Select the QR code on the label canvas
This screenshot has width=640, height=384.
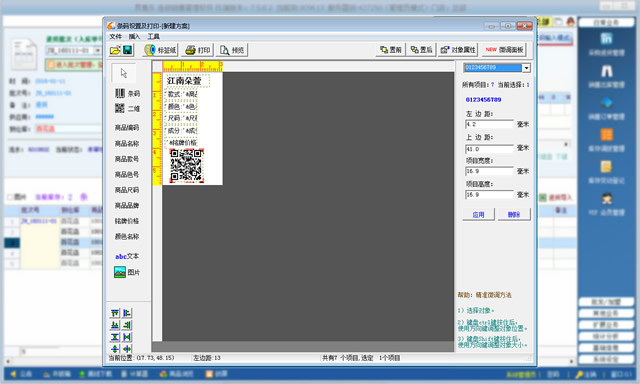tap(187, 165)
